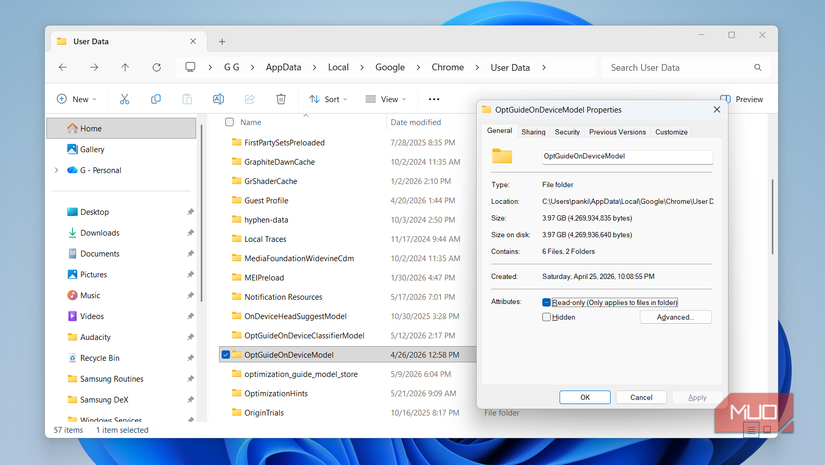Open Downloads in the sidebar
This screenshot has width=825, height=465.
pos(99,232)
